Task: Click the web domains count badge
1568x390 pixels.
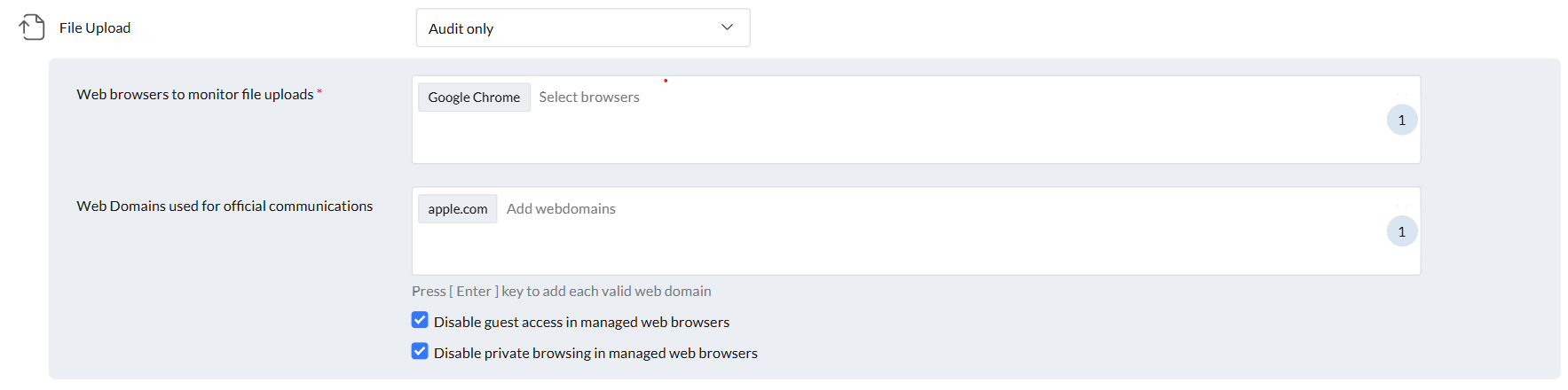Action: [1401, 232]
